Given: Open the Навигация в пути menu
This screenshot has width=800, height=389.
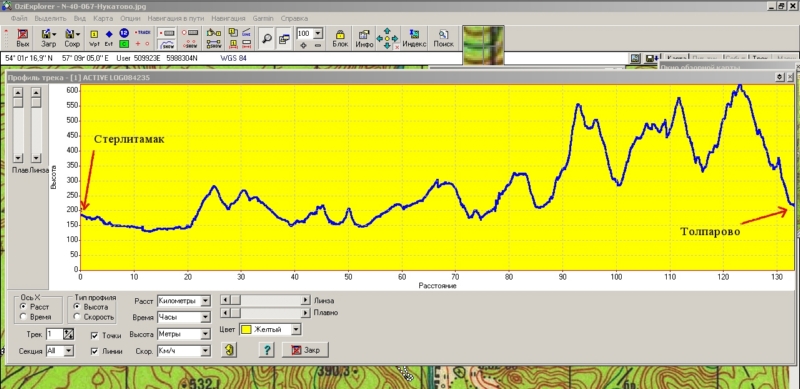Looking at the screenshot, I should click(x=176, y=18).
